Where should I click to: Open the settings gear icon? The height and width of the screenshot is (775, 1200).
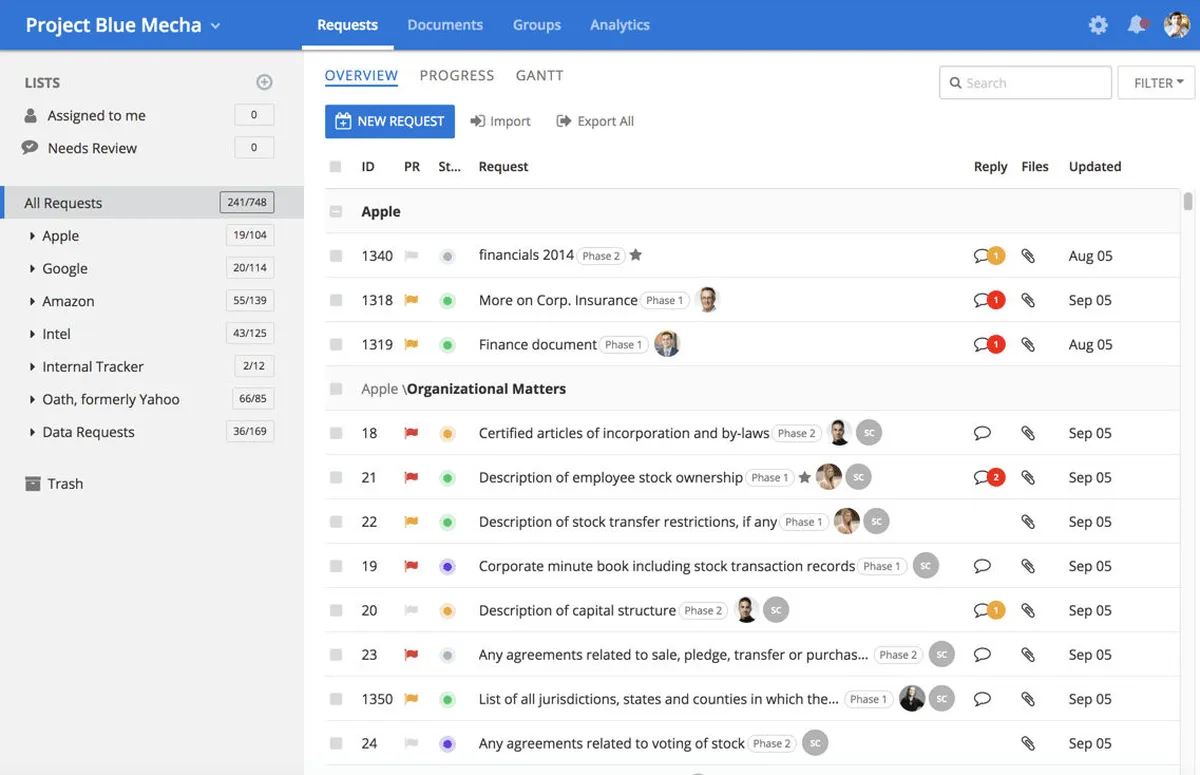pos(1098,25)
